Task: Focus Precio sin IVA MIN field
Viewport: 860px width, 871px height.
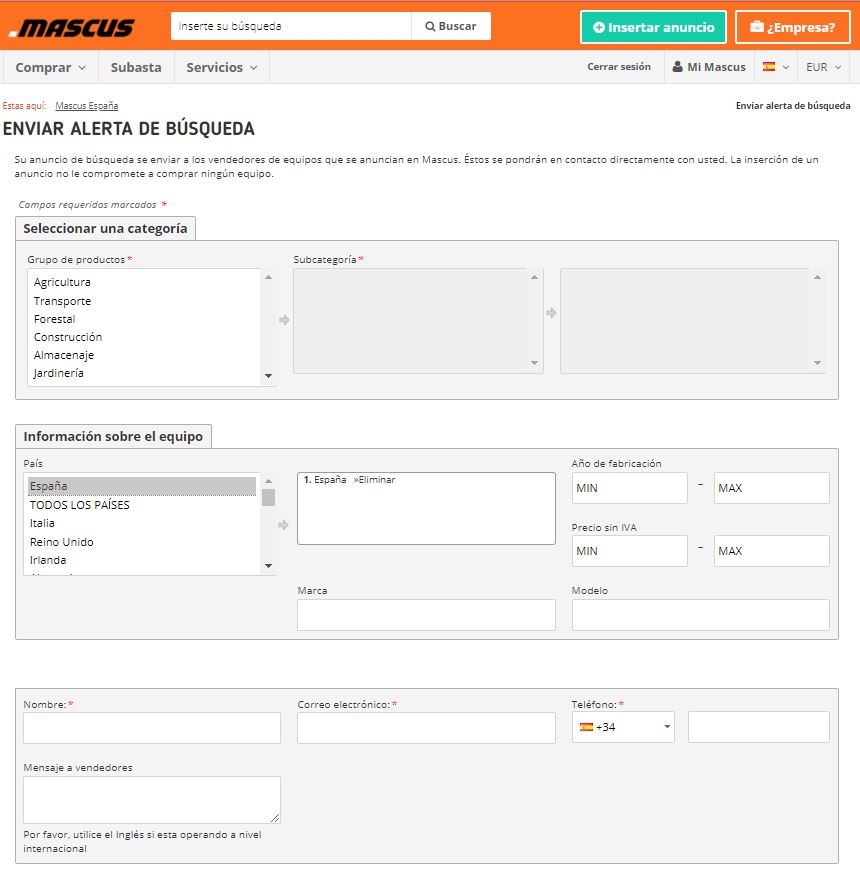Action: [x=629, y=551]
